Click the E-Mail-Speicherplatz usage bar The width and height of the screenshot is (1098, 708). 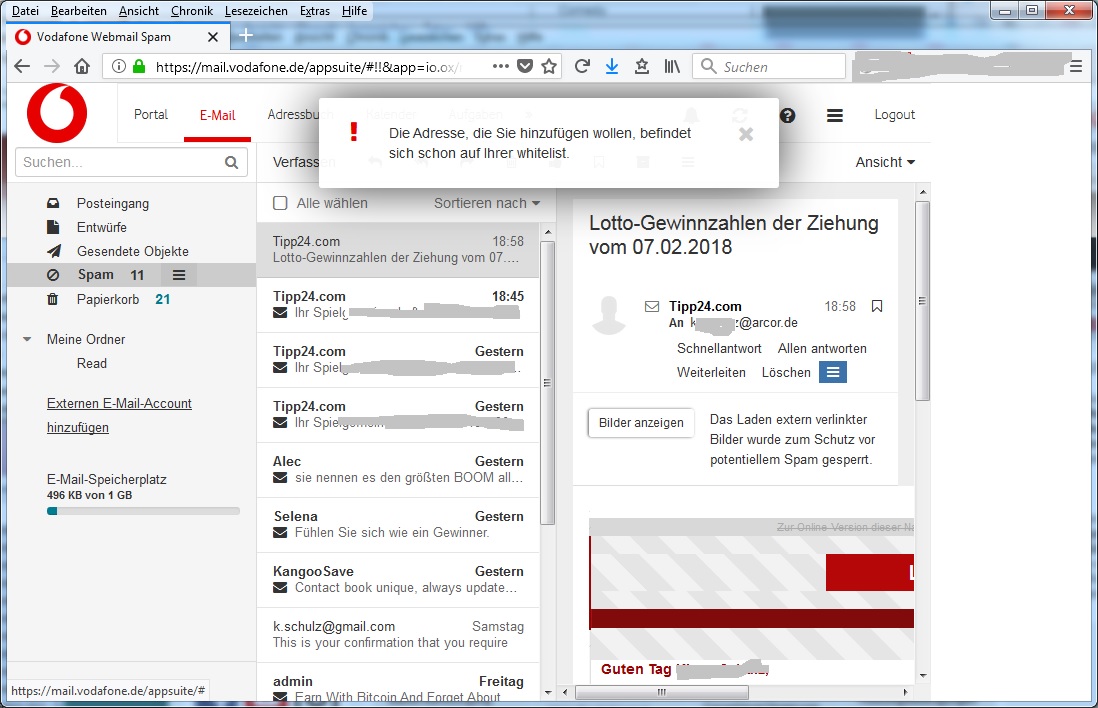[143, 511]
